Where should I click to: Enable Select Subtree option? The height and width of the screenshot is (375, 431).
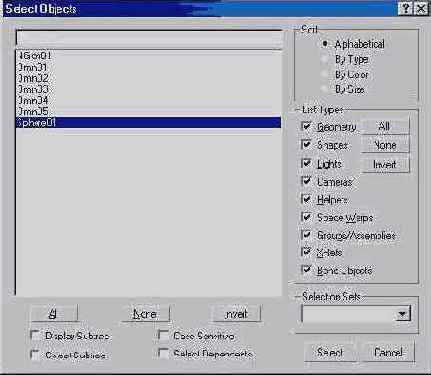[35, 355]
